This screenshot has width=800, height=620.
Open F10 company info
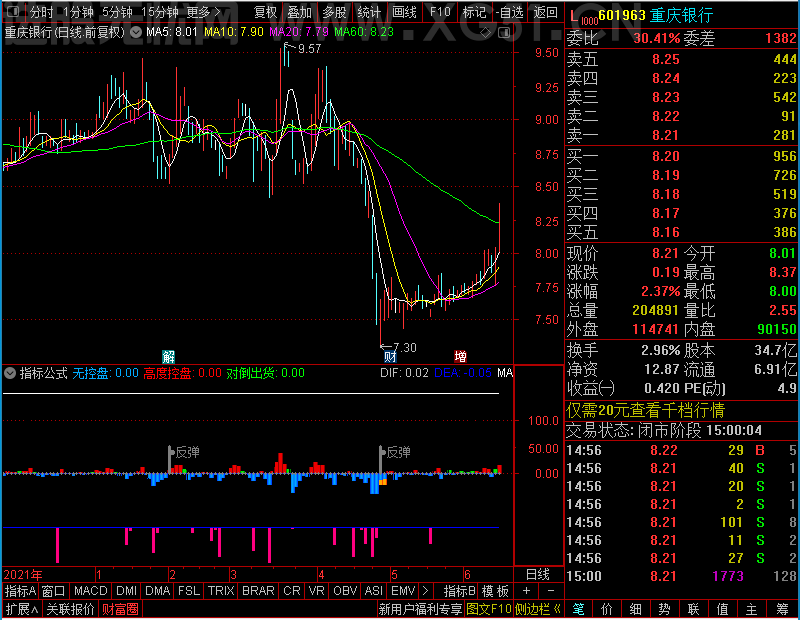pos(440,11)
